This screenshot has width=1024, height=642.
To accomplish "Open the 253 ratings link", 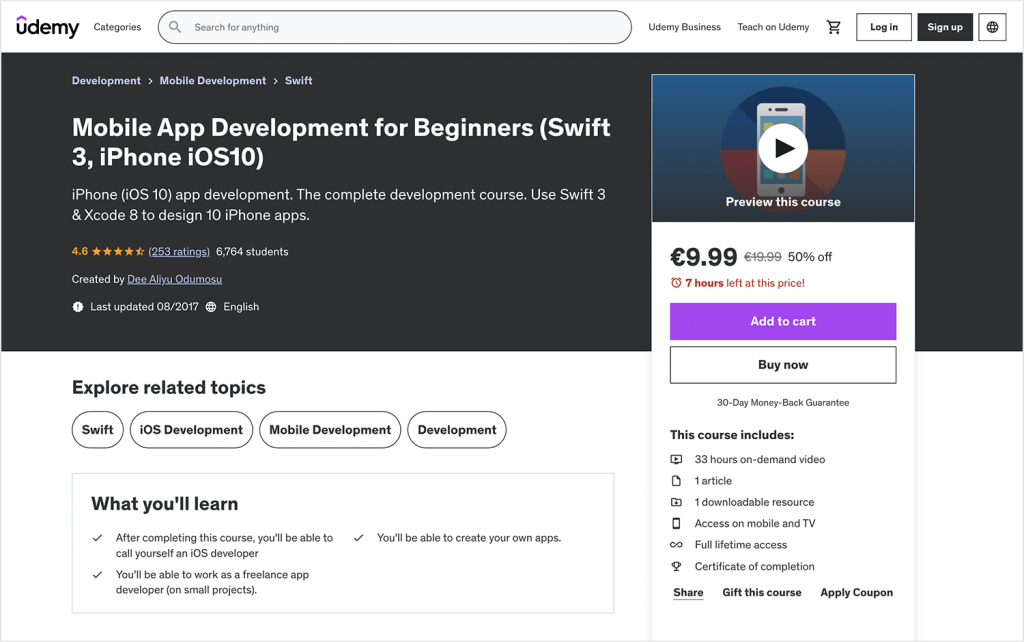I will click(x=178, y=251).
